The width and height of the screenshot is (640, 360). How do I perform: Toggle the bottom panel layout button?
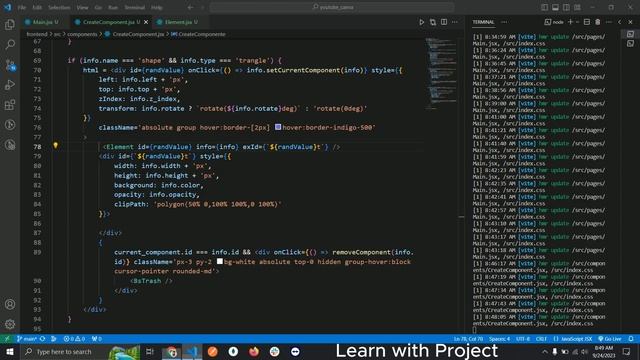pyautogui.click(x=556, y=7)
